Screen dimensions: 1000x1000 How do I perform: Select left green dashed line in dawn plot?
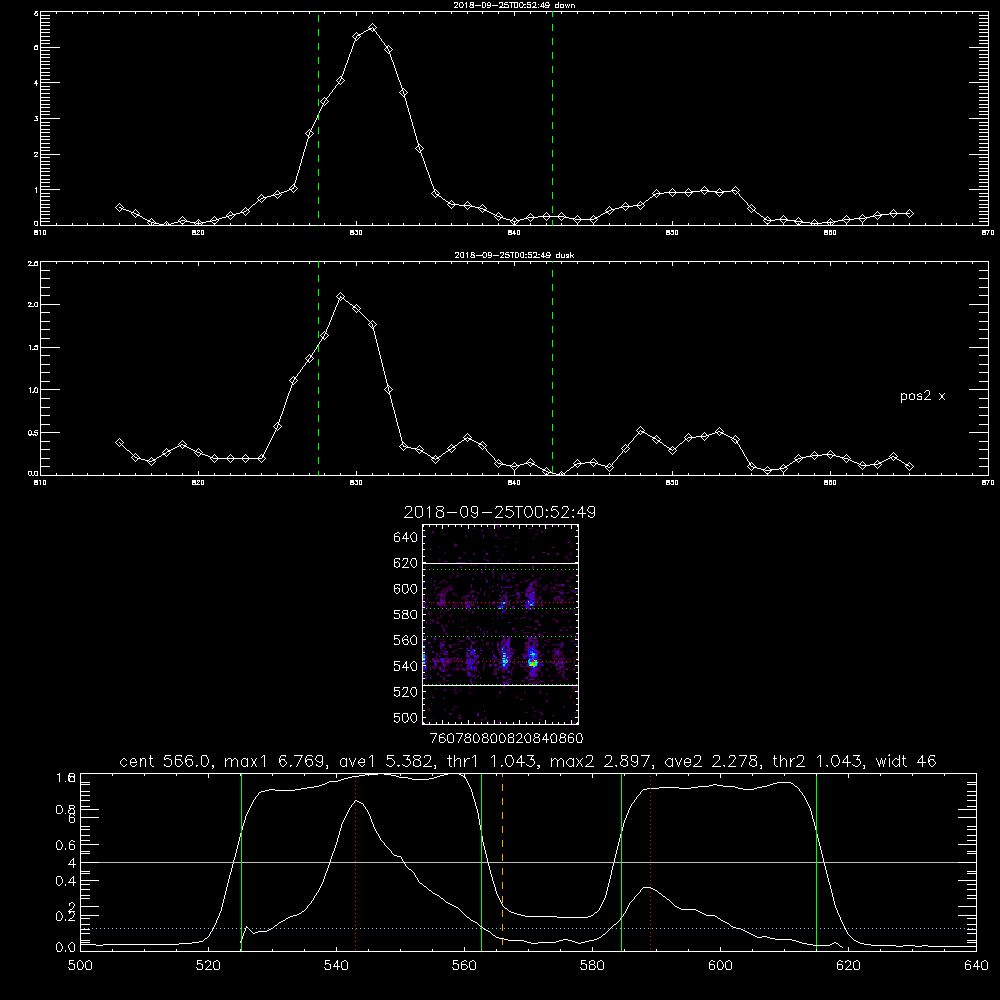click(318, 118)
